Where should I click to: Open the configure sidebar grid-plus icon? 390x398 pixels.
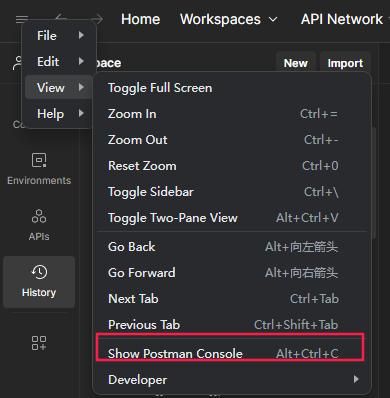pyautogui.click(x=39, y=343)
